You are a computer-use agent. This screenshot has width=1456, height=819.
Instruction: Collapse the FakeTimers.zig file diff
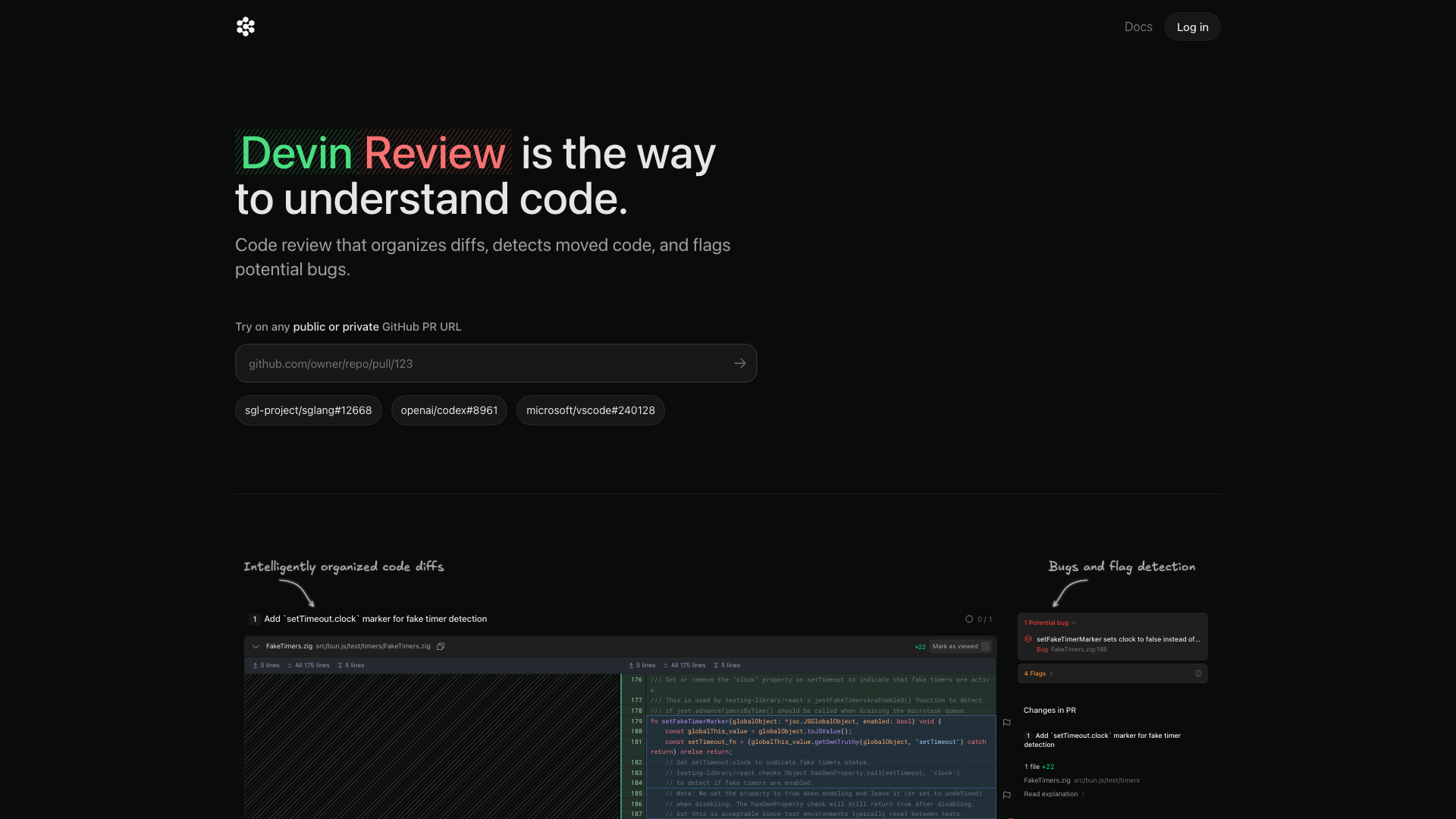(x=256, y=647)
